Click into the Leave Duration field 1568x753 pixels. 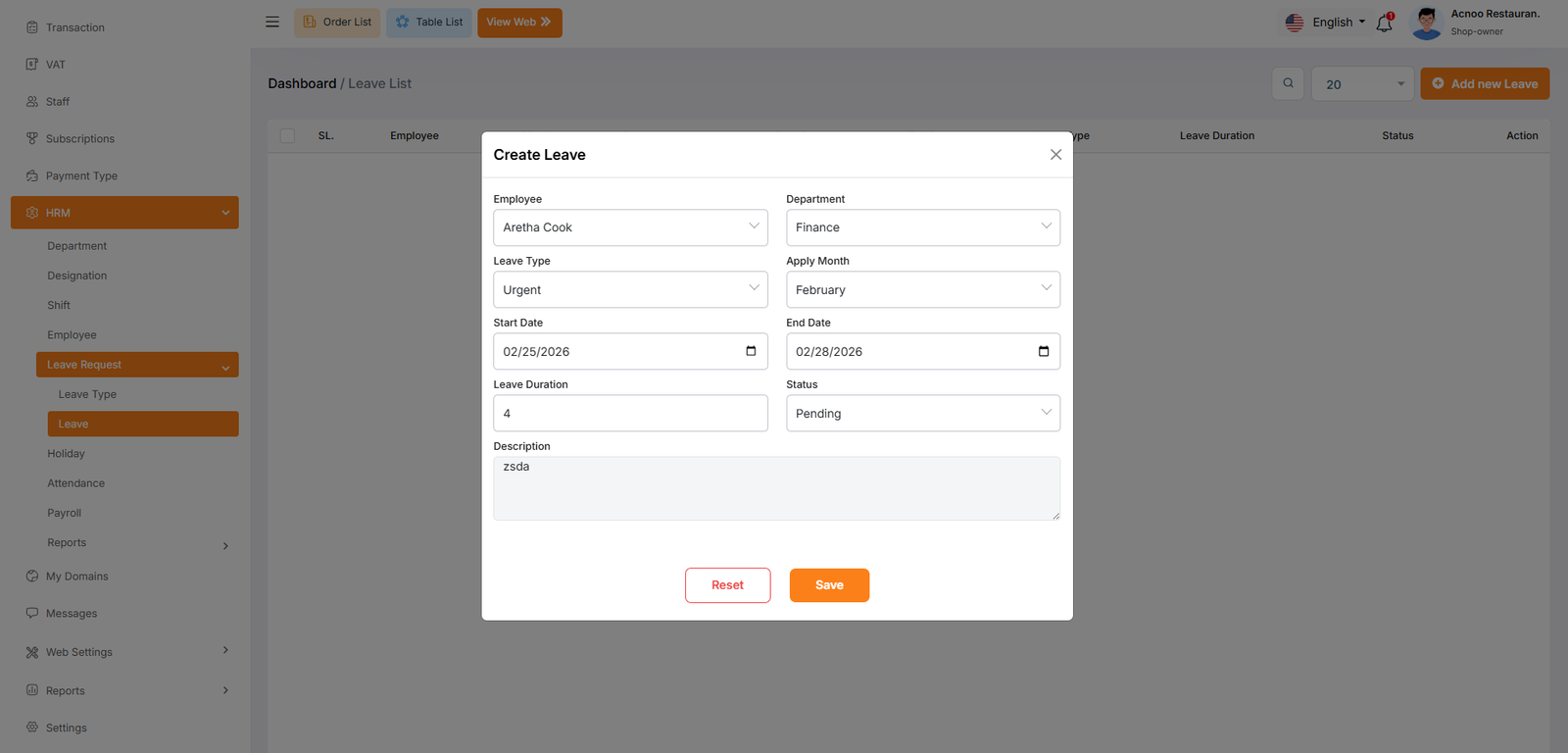pos(630,414)
